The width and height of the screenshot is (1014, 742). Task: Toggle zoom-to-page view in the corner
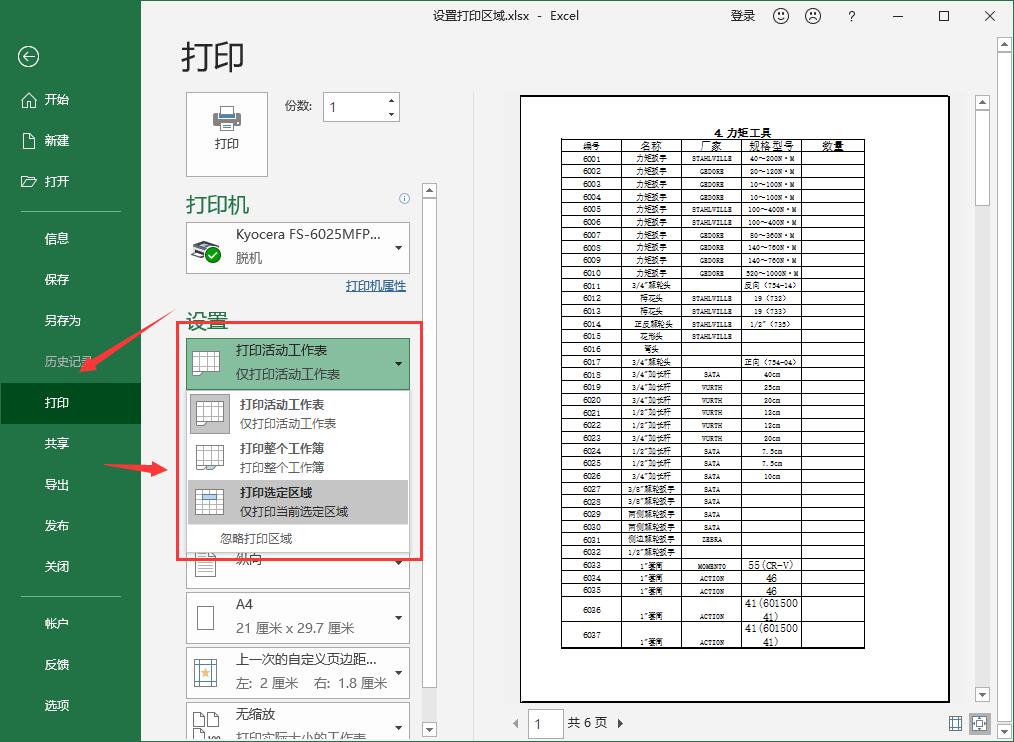coord(979,722)
